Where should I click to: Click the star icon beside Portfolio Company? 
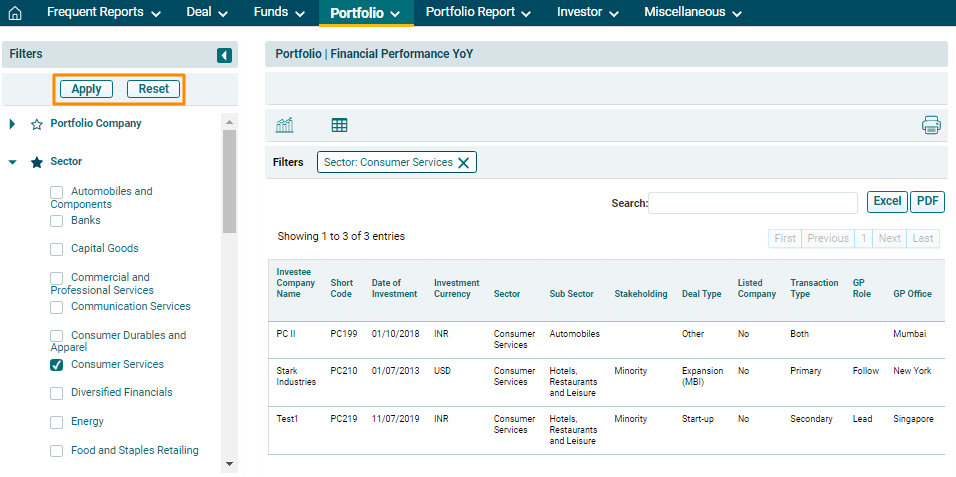tap(37, 125)
